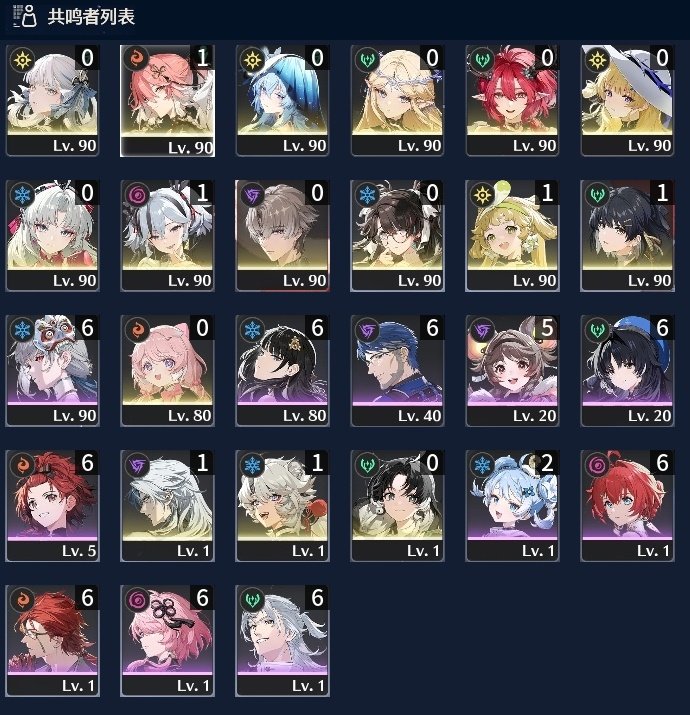Screen dimensions: 690x715
Task: Select the glasses-wearing Glacio character
Action: (397, 235)
